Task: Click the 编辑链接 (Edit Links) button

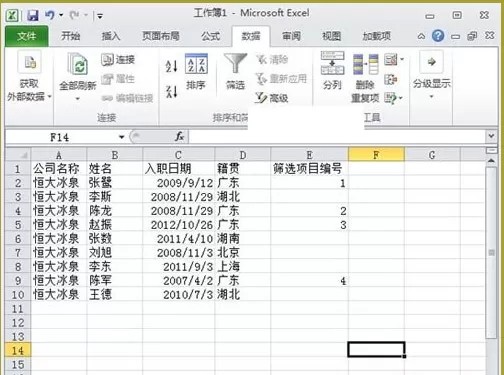Action: (127, 98)
